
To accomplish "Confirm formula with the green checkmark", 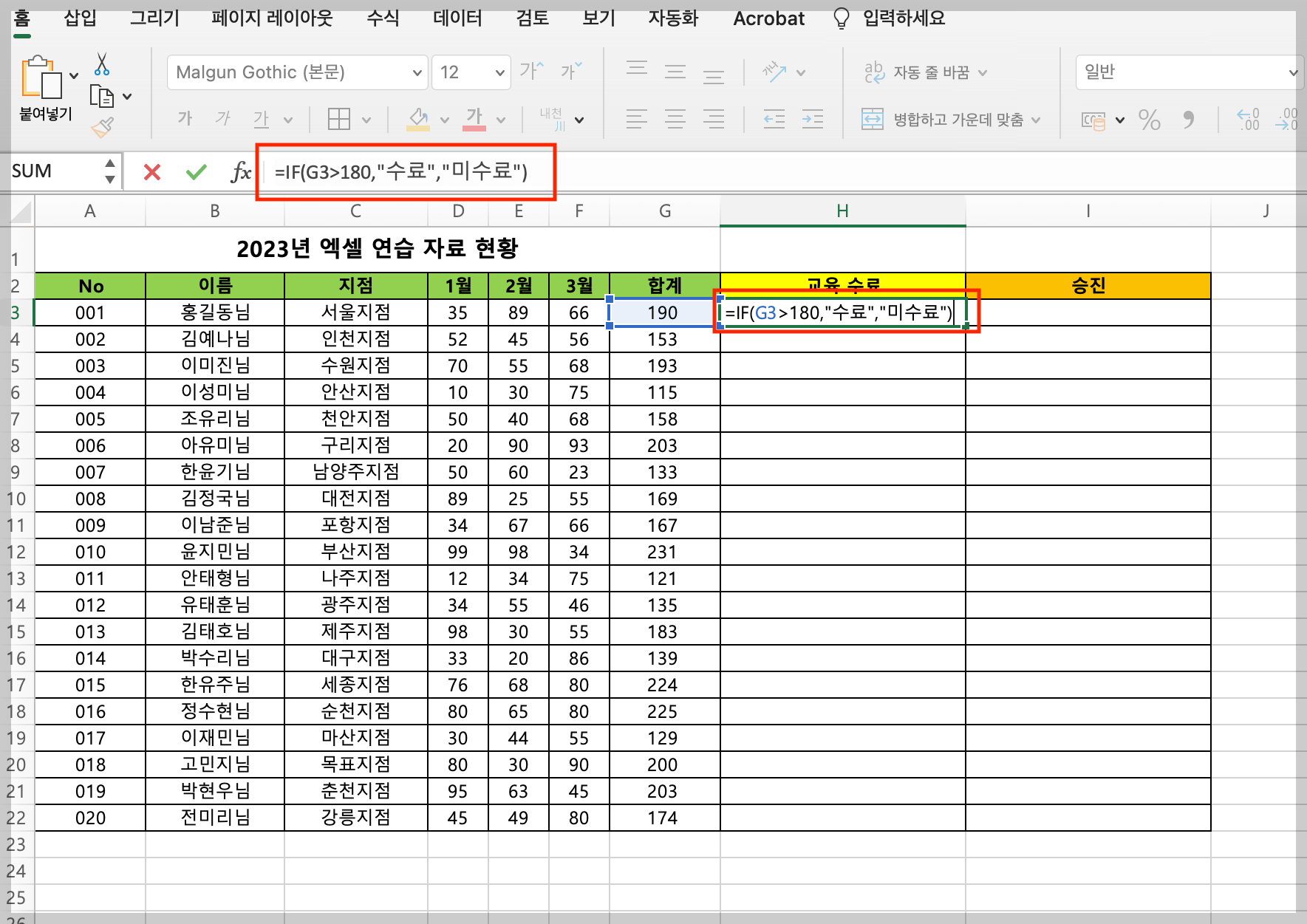I will pyautogui.click(x=195, y=171).
